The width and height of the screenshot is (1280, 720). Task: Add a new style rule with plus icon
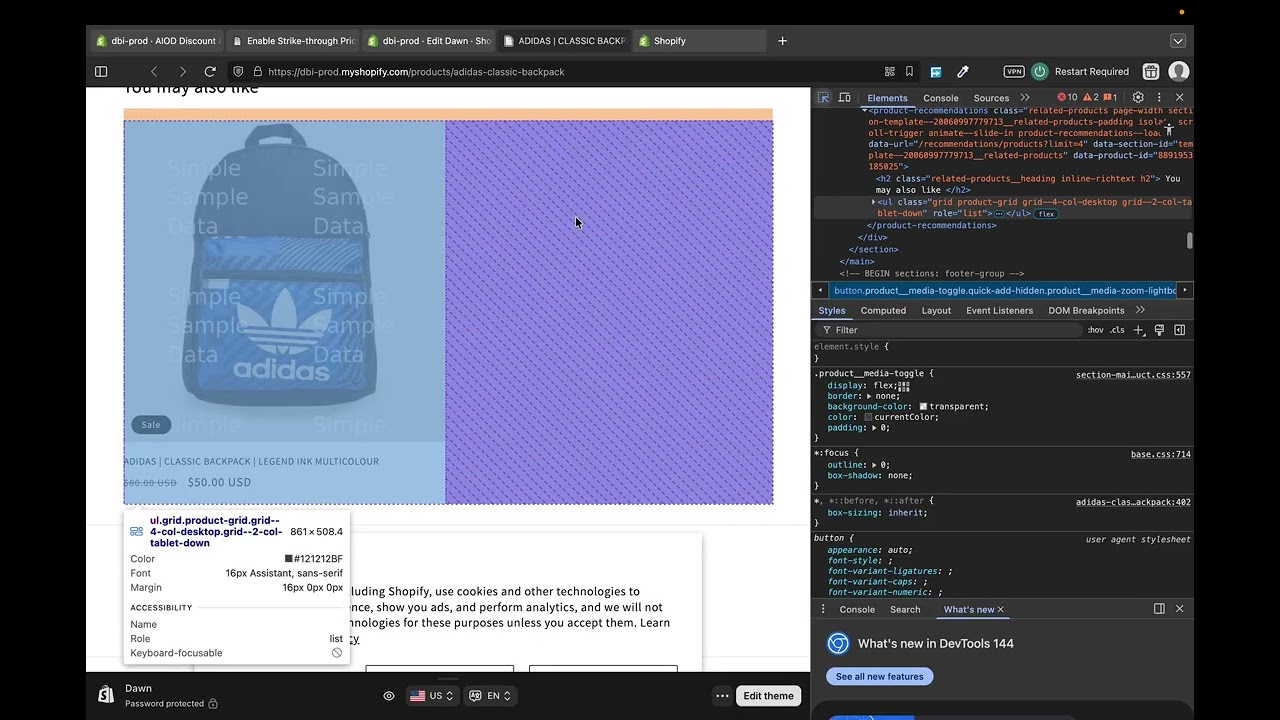[1138, 330]
